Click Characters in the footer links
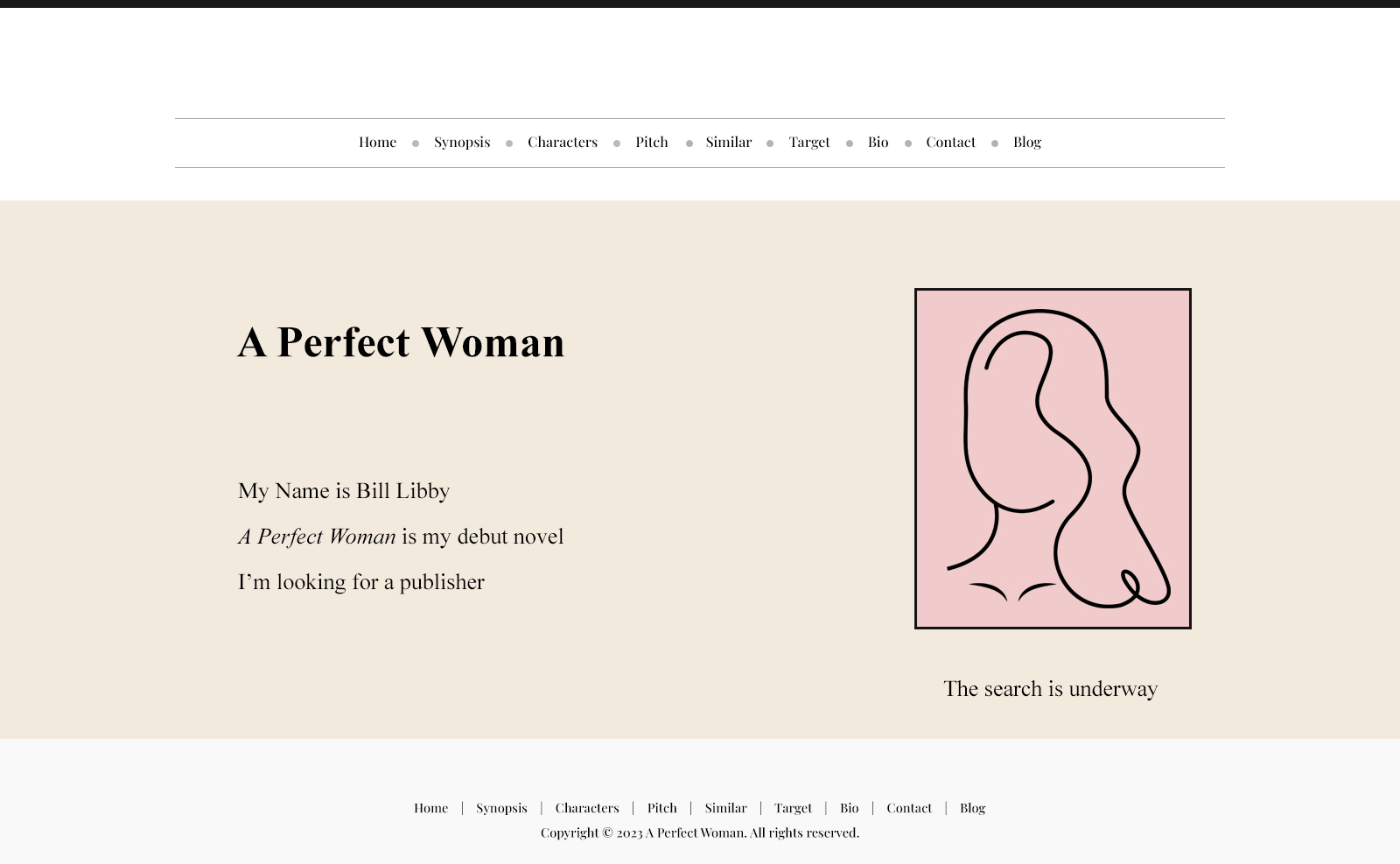The width and height of the screenshot is (1400, 864). point(586,808)
